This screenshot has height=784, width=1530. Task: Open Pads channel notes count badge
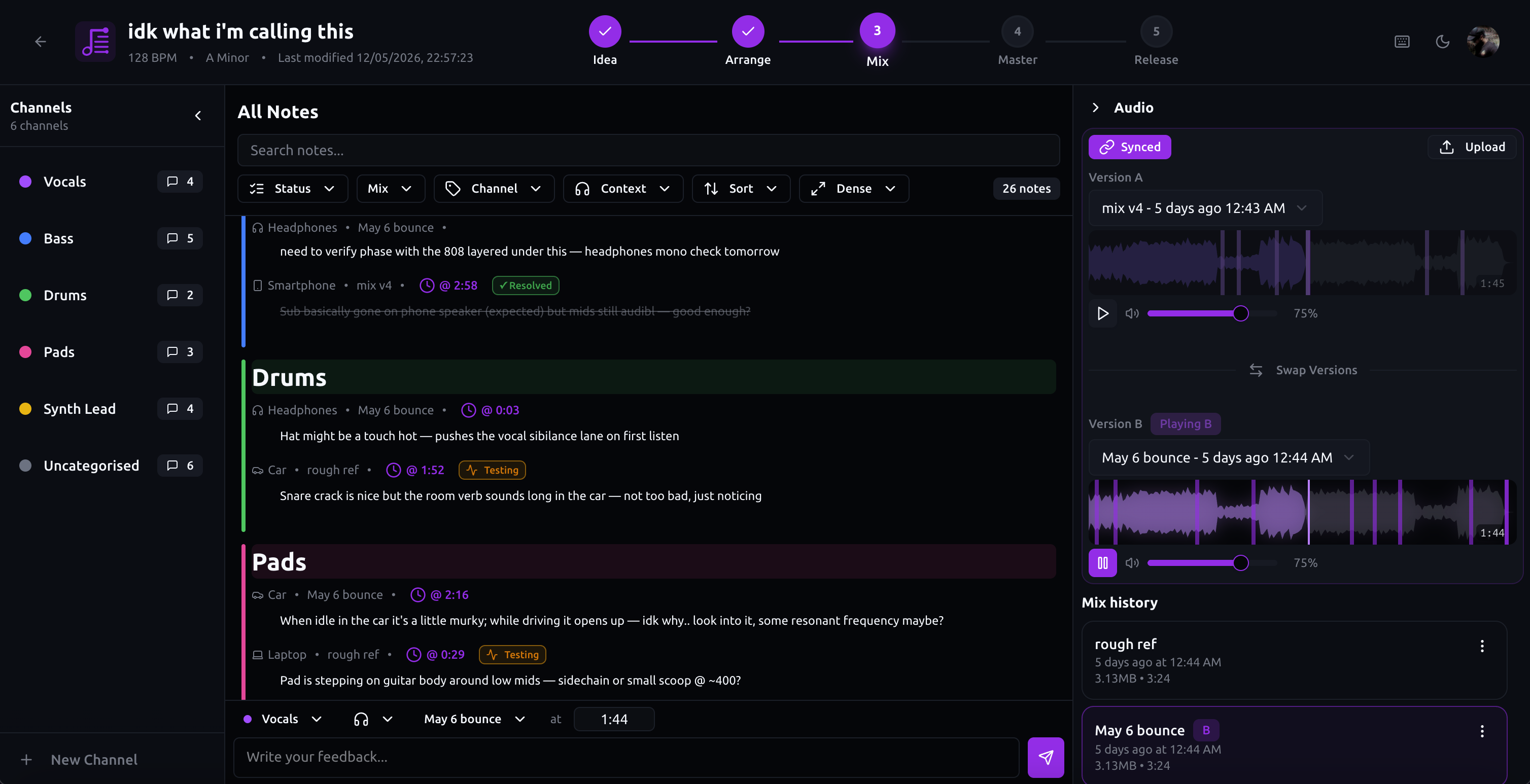tap(180, 351)
